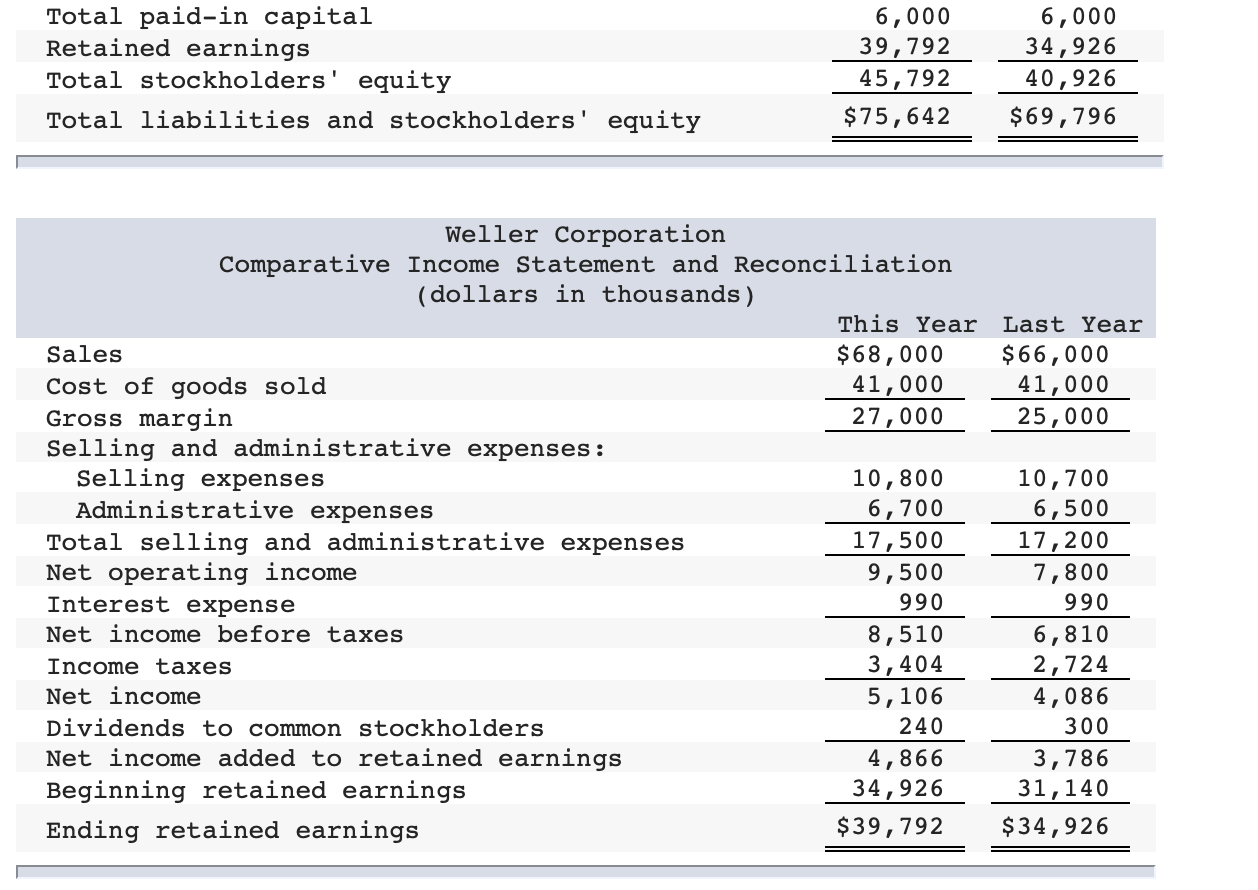Click the 8,510 pre-tax income value

click(x=905, y=634)
